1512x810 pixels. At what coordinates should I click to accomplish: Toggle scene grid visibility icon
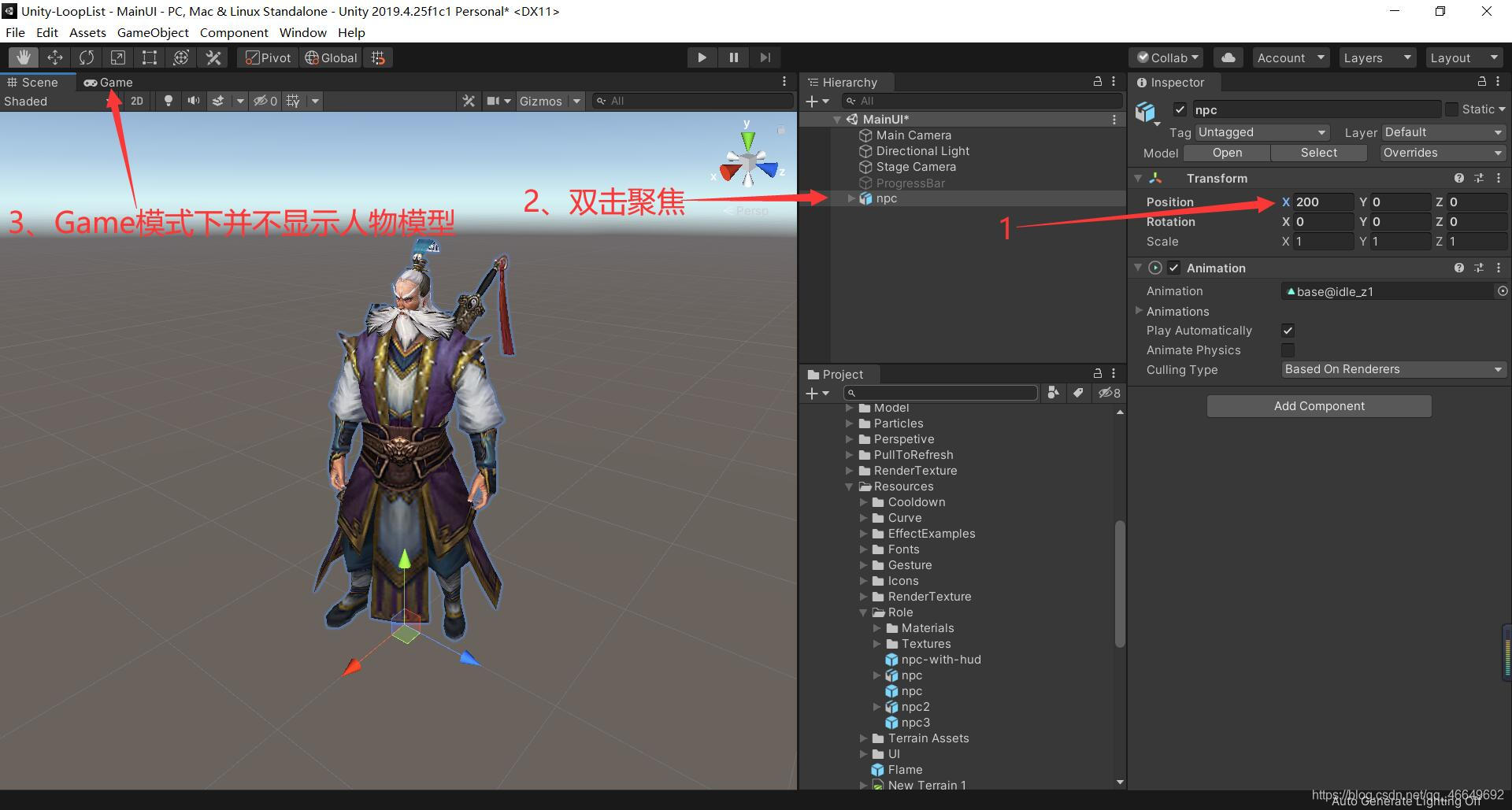293,101
